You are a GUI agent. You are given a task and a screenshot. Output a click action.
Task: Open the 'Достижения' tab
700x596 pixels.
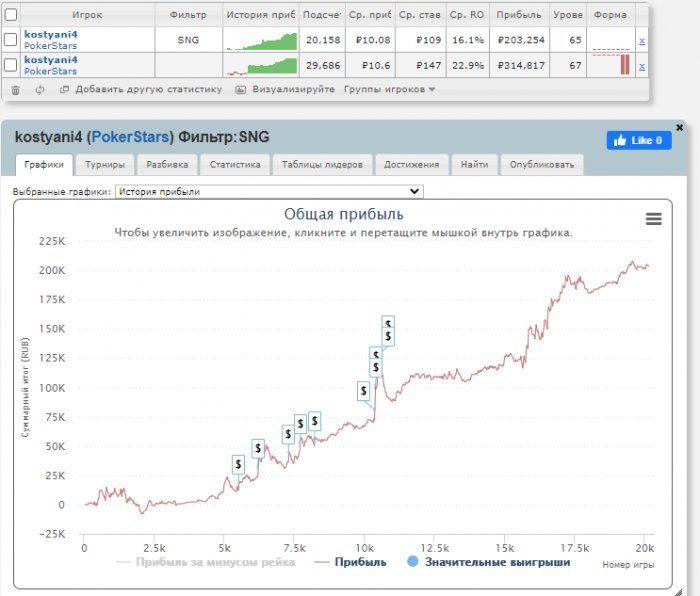pyautogui.click(x=411, y=165)
